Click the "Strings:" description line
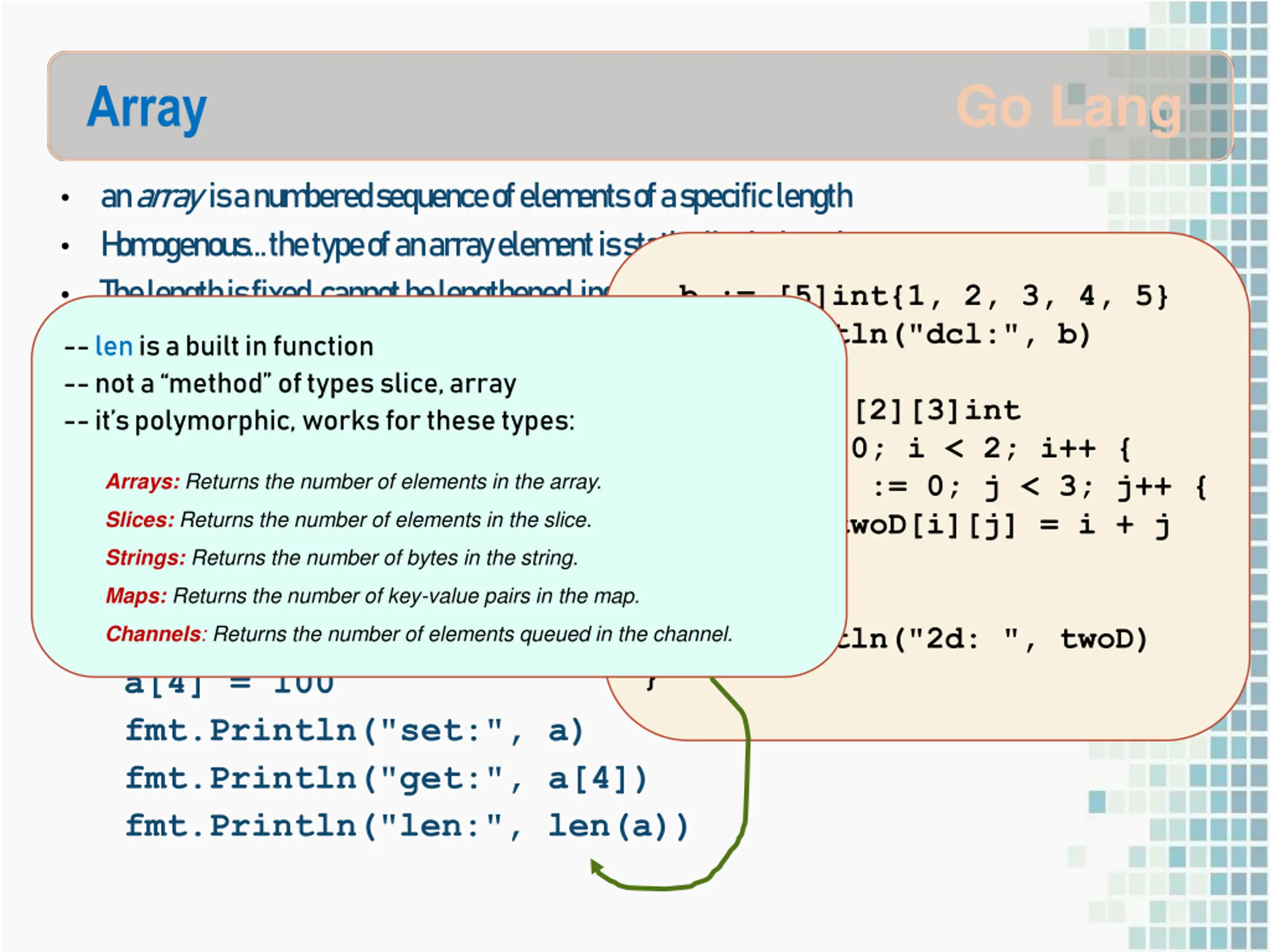 tap(342, 558)
